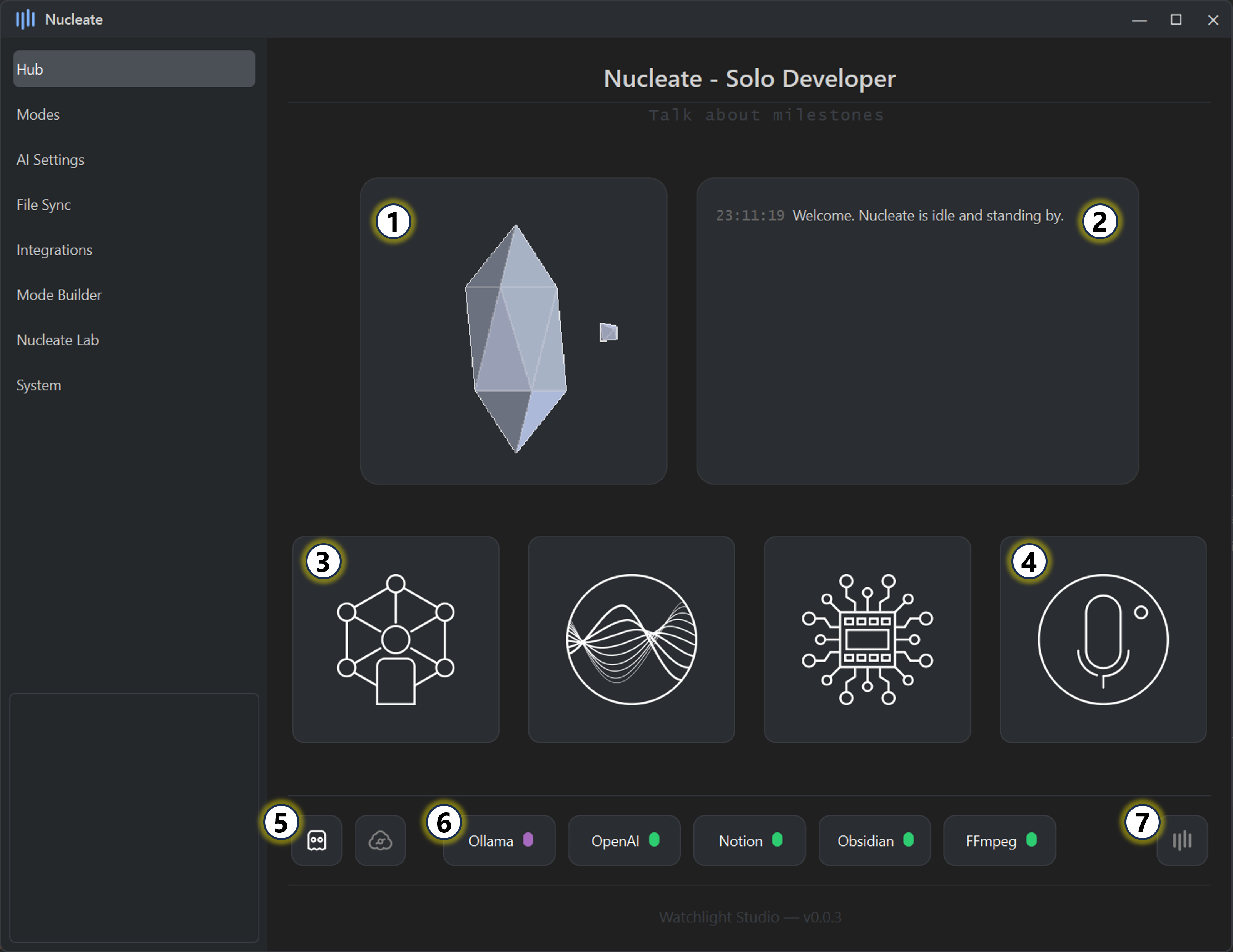The image size is (1233, 952).
Task: Open the waveform sphere icon tile
Action: point(631,639)
